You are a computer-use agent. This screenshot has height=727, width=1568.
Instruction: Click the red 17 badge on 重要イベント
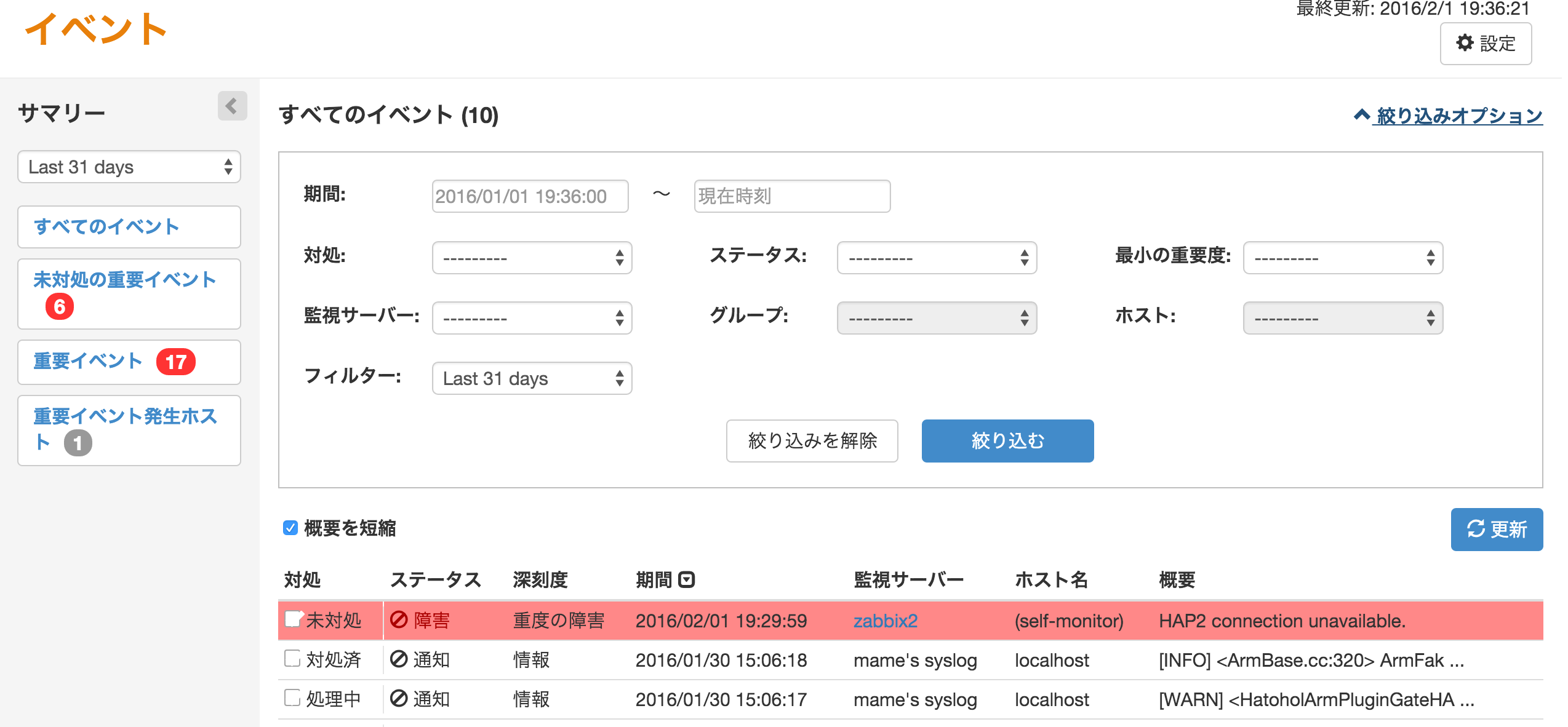point(175,362)
